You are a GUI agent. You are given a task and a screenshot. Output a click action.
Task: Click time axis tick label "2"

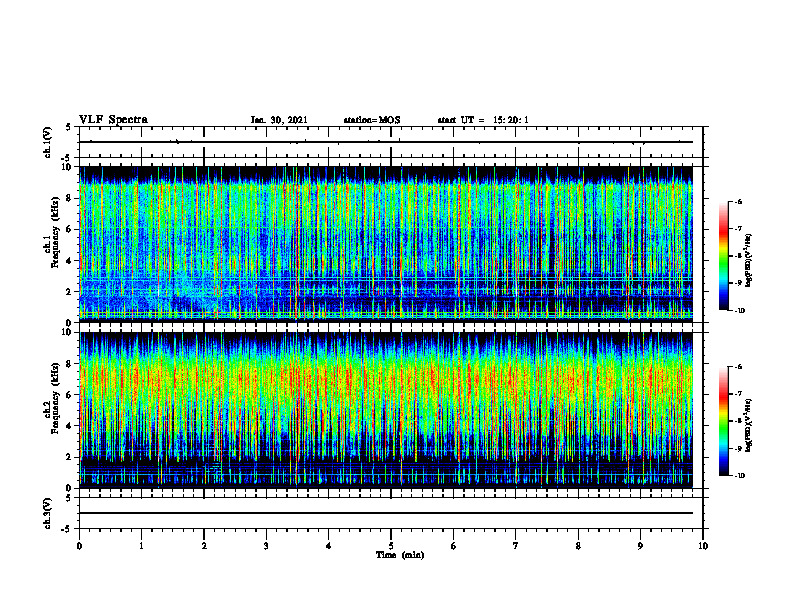(204, 546)
